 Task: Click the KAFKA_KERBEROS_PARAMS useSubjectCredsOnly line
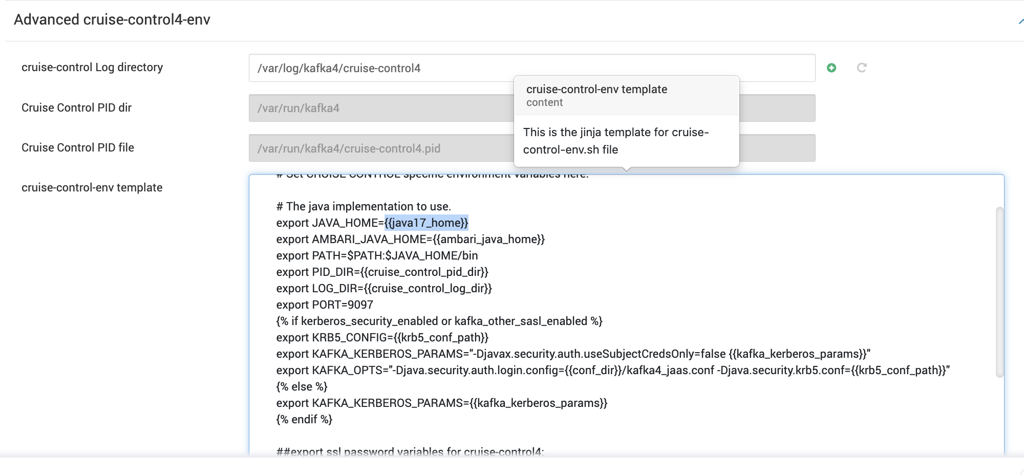coord(574,353)
